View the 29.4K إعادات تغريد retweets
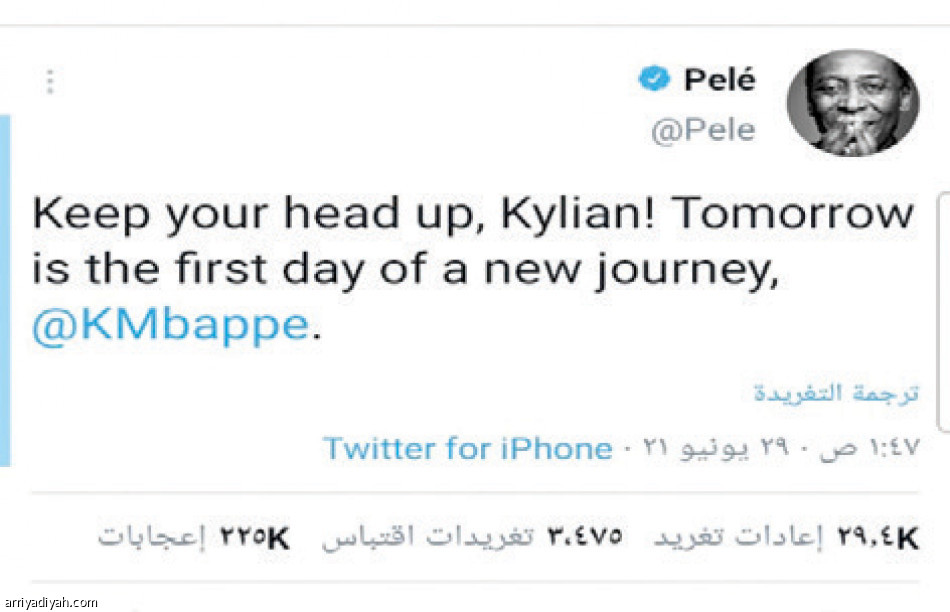This screenshot has height=612, width=950. click(785, 537)
